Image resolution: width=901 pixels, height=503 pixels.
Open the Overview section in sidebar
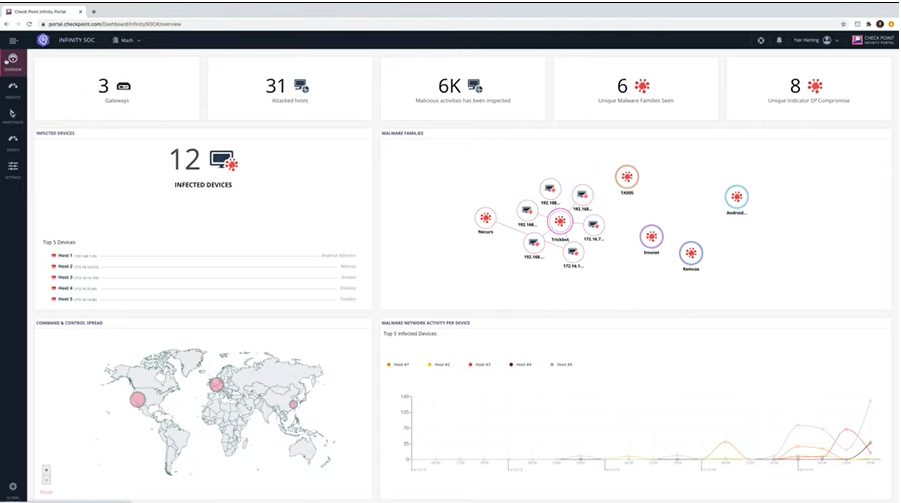click(13, 61)
